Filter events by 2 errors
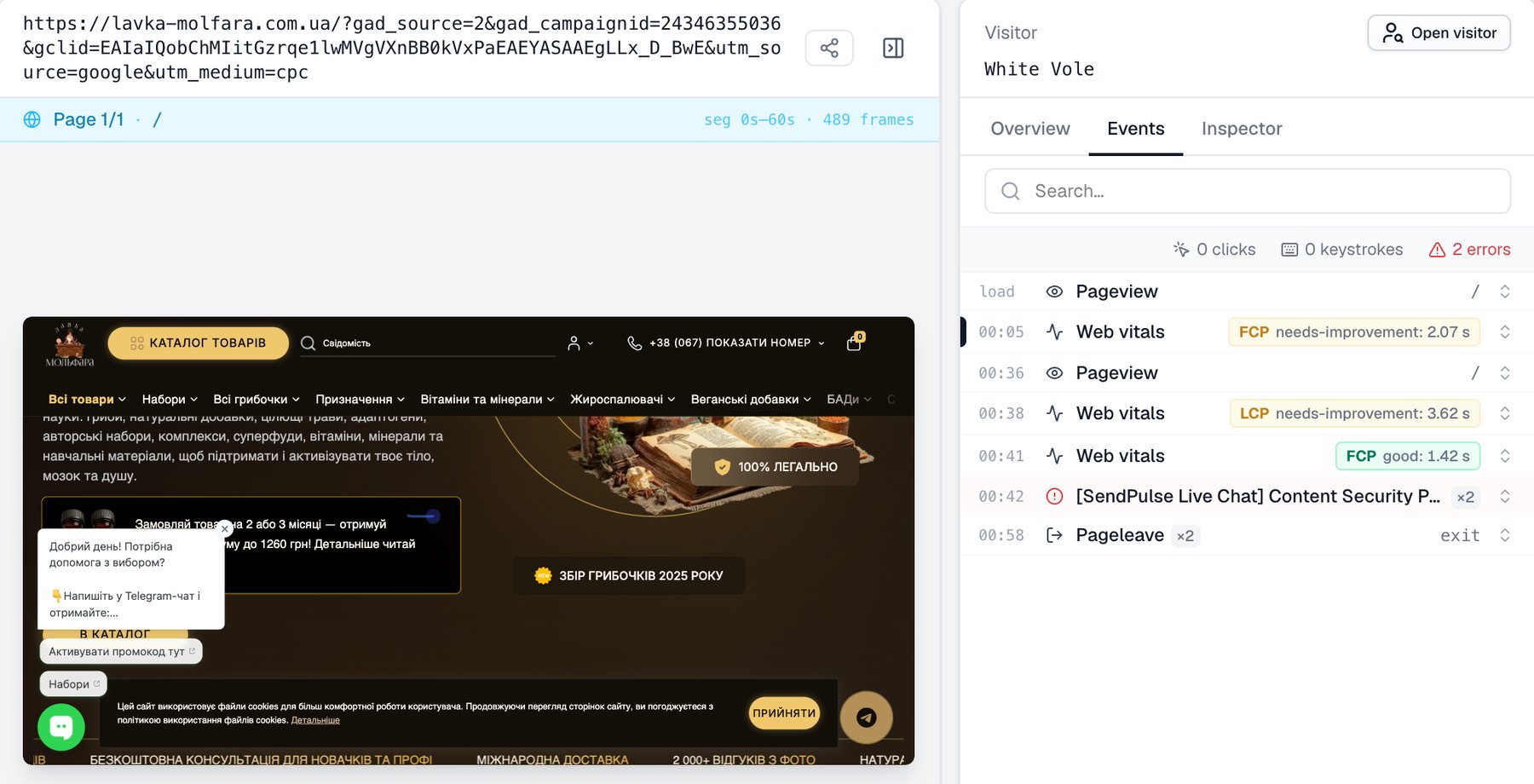 (x=1469, y=249)
